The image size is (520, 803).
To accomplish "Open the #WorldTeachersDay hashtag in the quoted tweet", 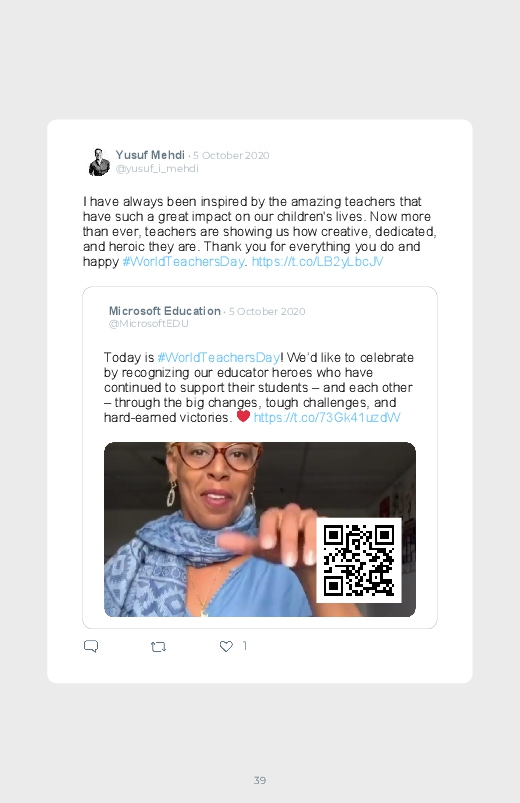I will pos(219,357).
